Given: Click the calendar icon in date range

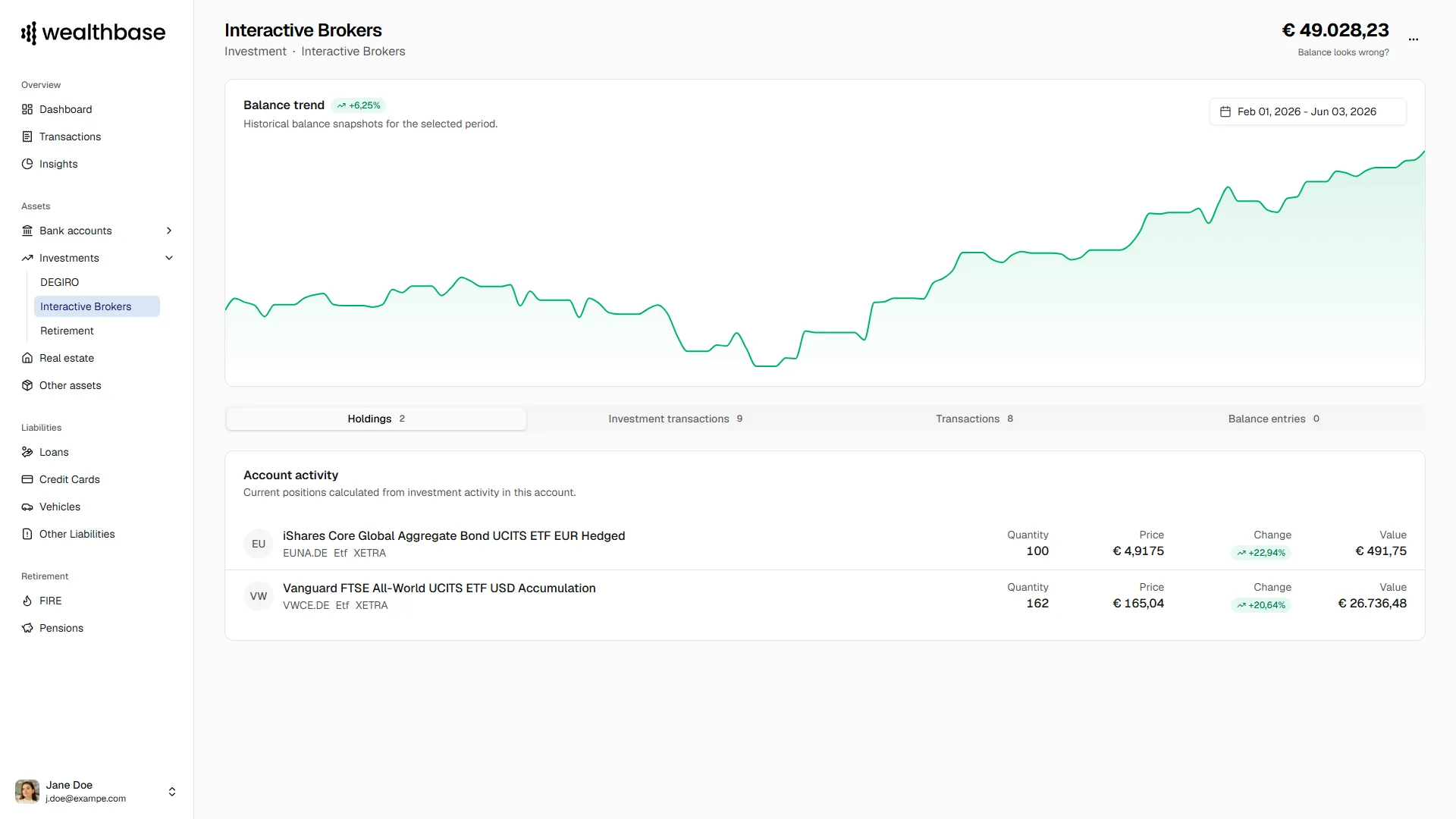Looking at the screenshot, I should pos(1225,111).
